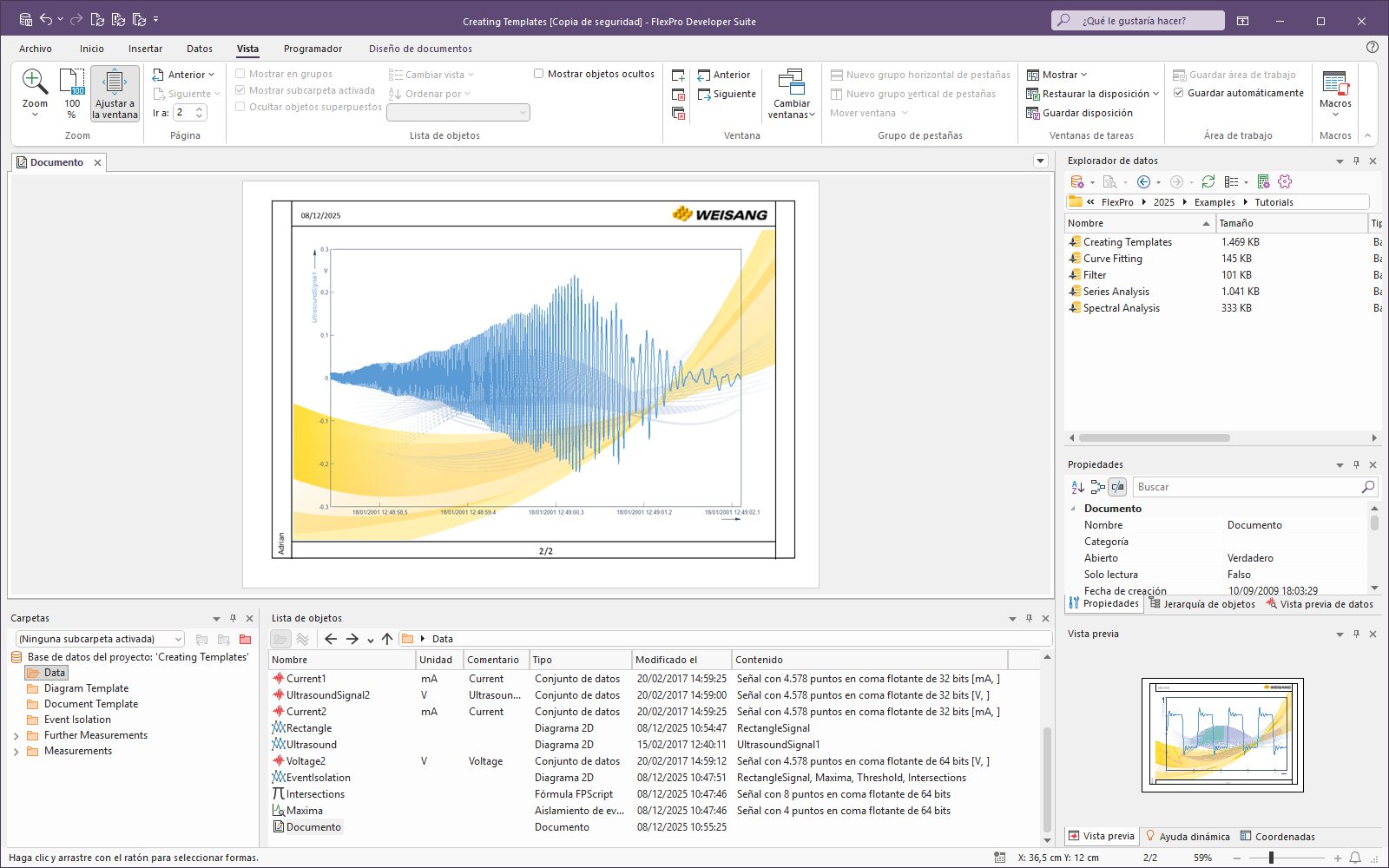Open the Insertar ribbon tab
The image size is (1389, 868).
[145, 49]
